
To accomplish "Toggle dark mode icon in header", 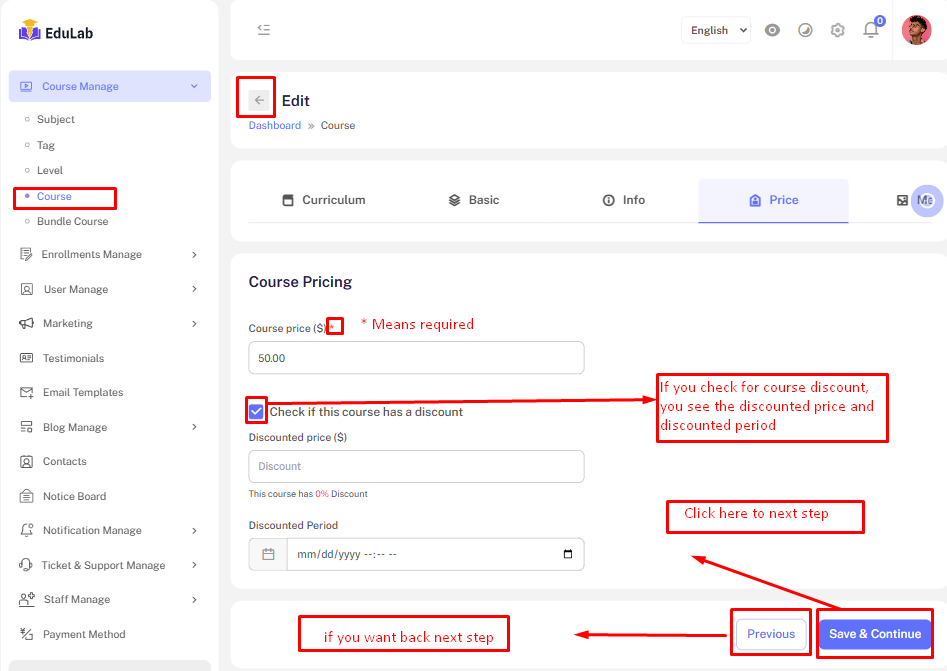I will [x=805, y=30].
